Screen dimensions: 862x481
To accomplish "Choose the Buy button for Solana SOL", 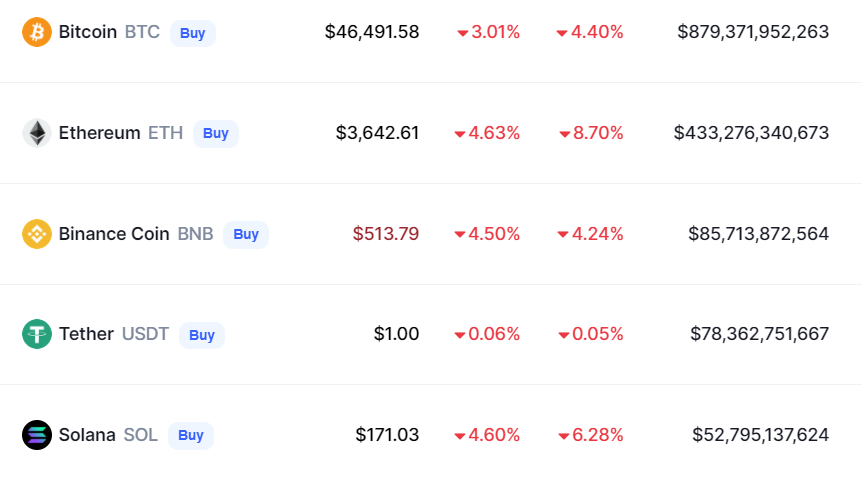I will click(191, 436).
